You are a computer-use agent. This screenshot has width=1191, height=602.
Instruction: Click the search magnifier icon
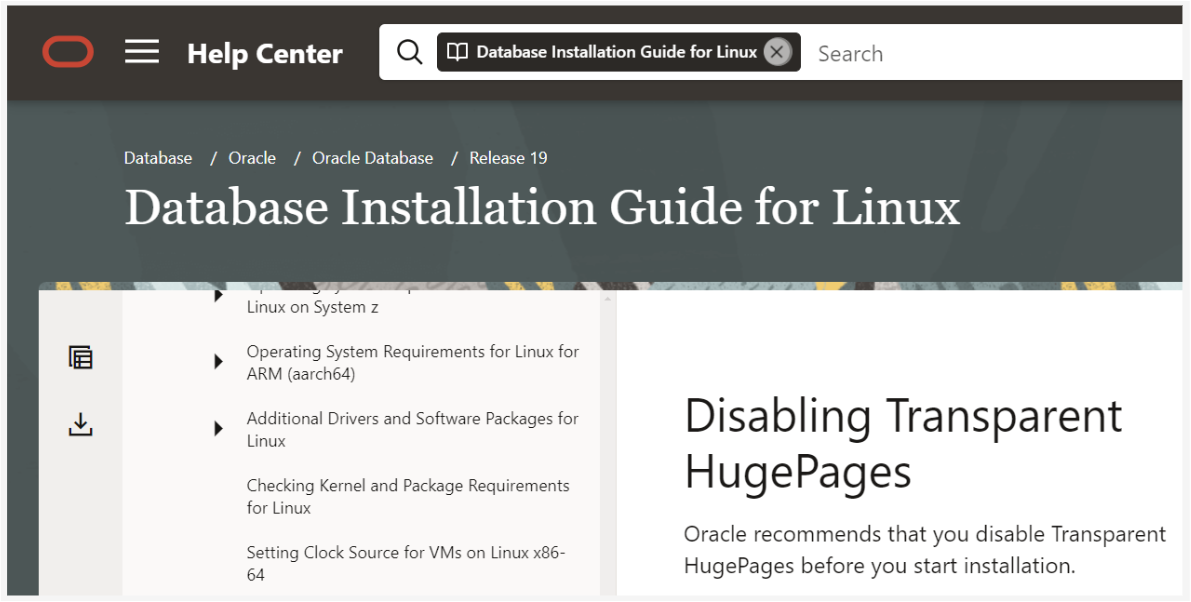(409, 52)
